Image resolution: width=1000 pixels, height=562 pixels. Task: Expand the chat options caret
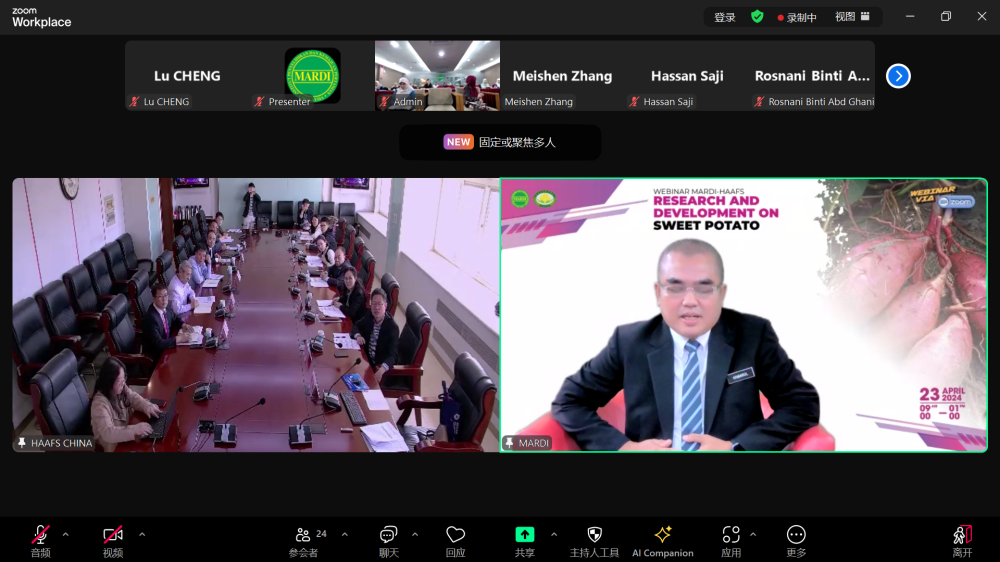tap(415, 535)
